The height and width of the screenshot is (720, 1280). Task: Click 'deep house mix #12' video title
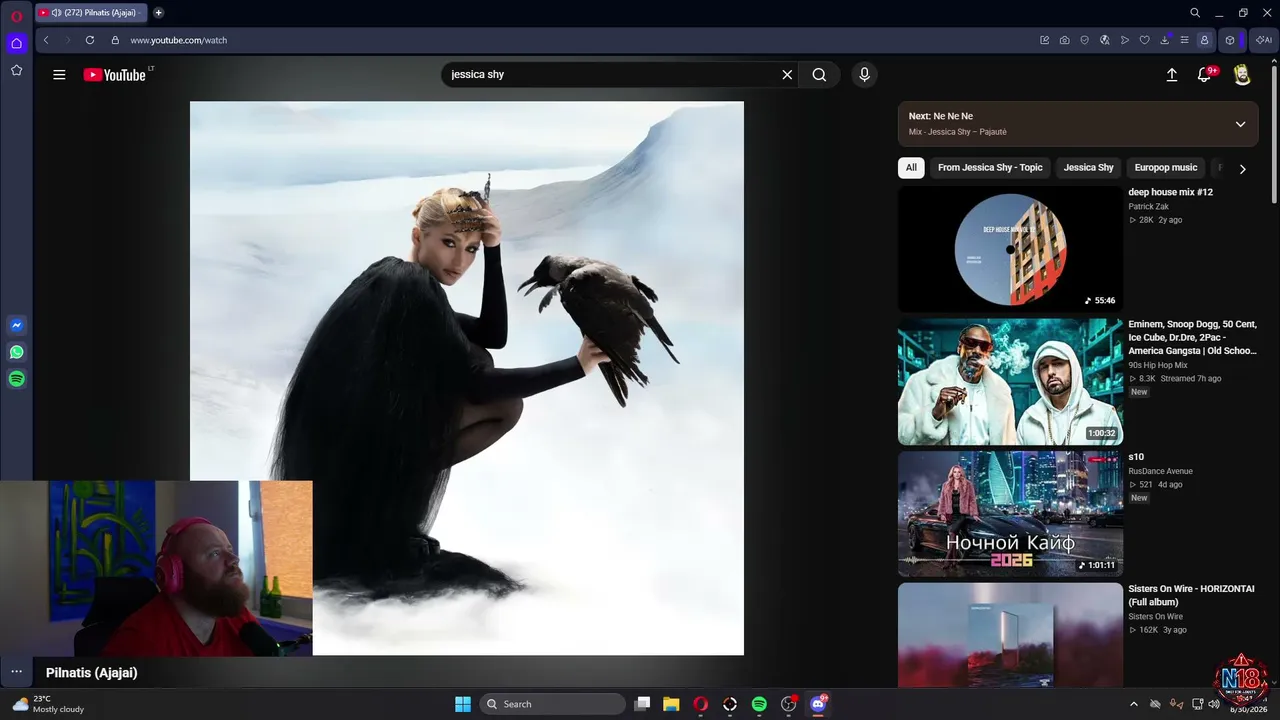pyautogui.click(x=1170, y=192)
